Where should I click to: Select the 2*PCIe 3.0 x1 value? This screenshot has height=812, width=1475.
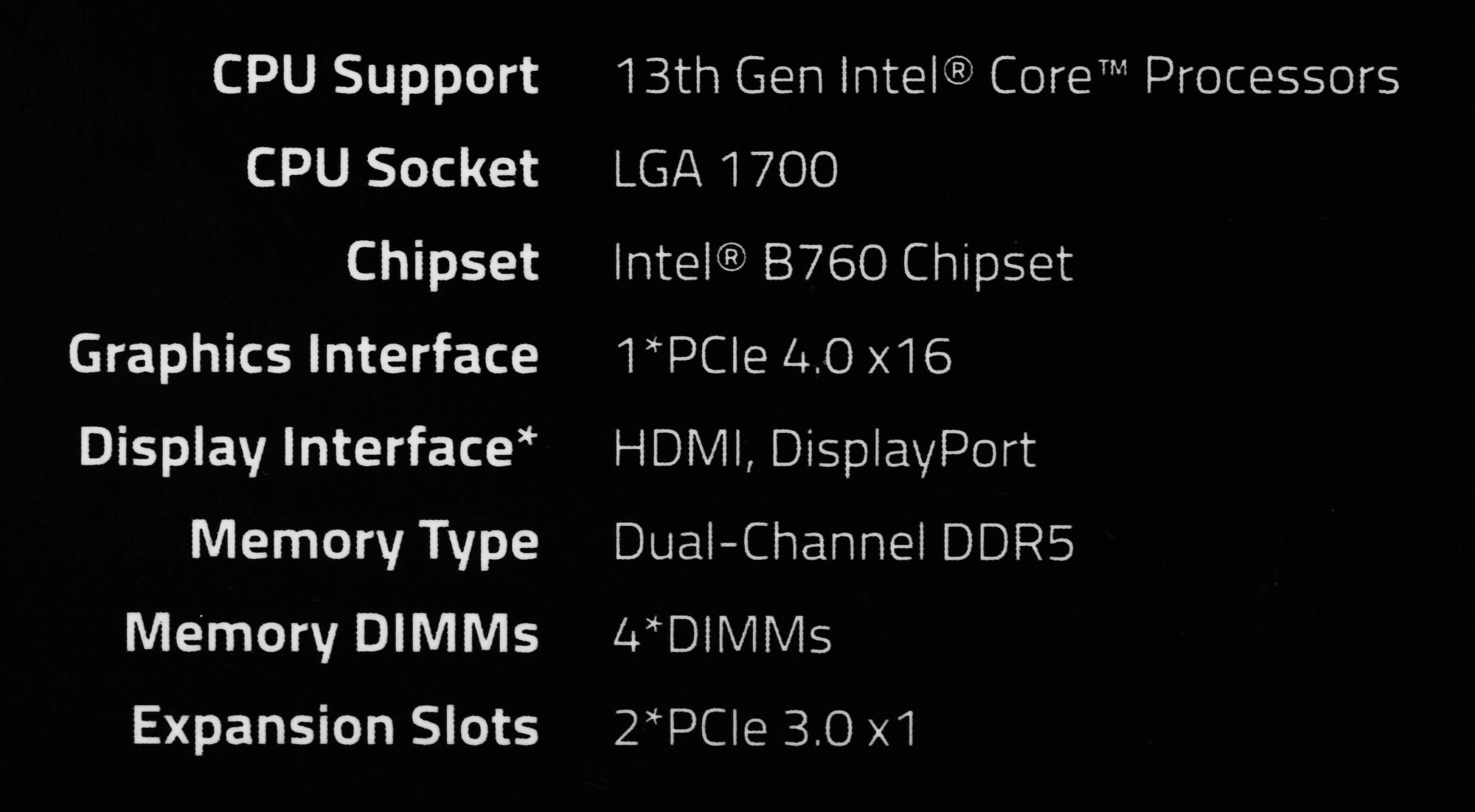pos(766,728)
